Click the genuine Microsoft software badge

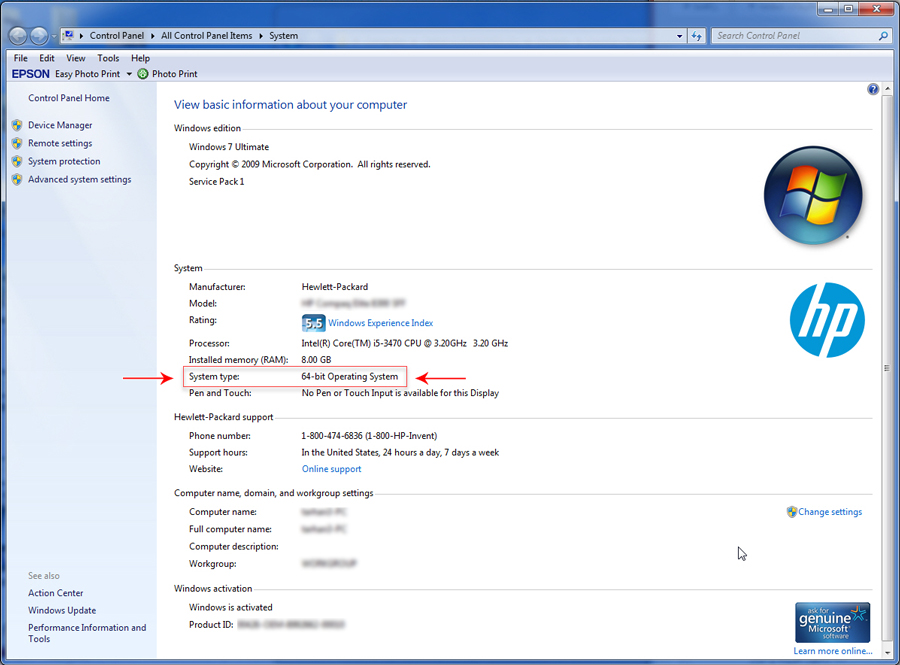[x=832, y=622]
